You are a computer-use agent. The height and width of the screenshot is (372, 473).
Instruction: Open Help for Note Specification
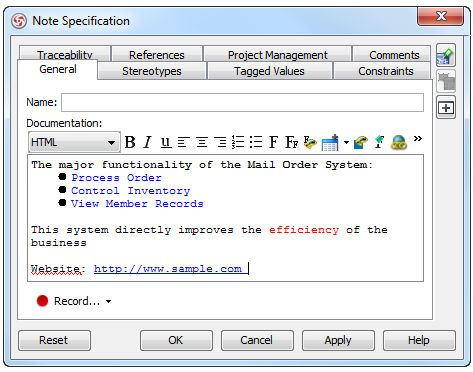pos(419,340)
